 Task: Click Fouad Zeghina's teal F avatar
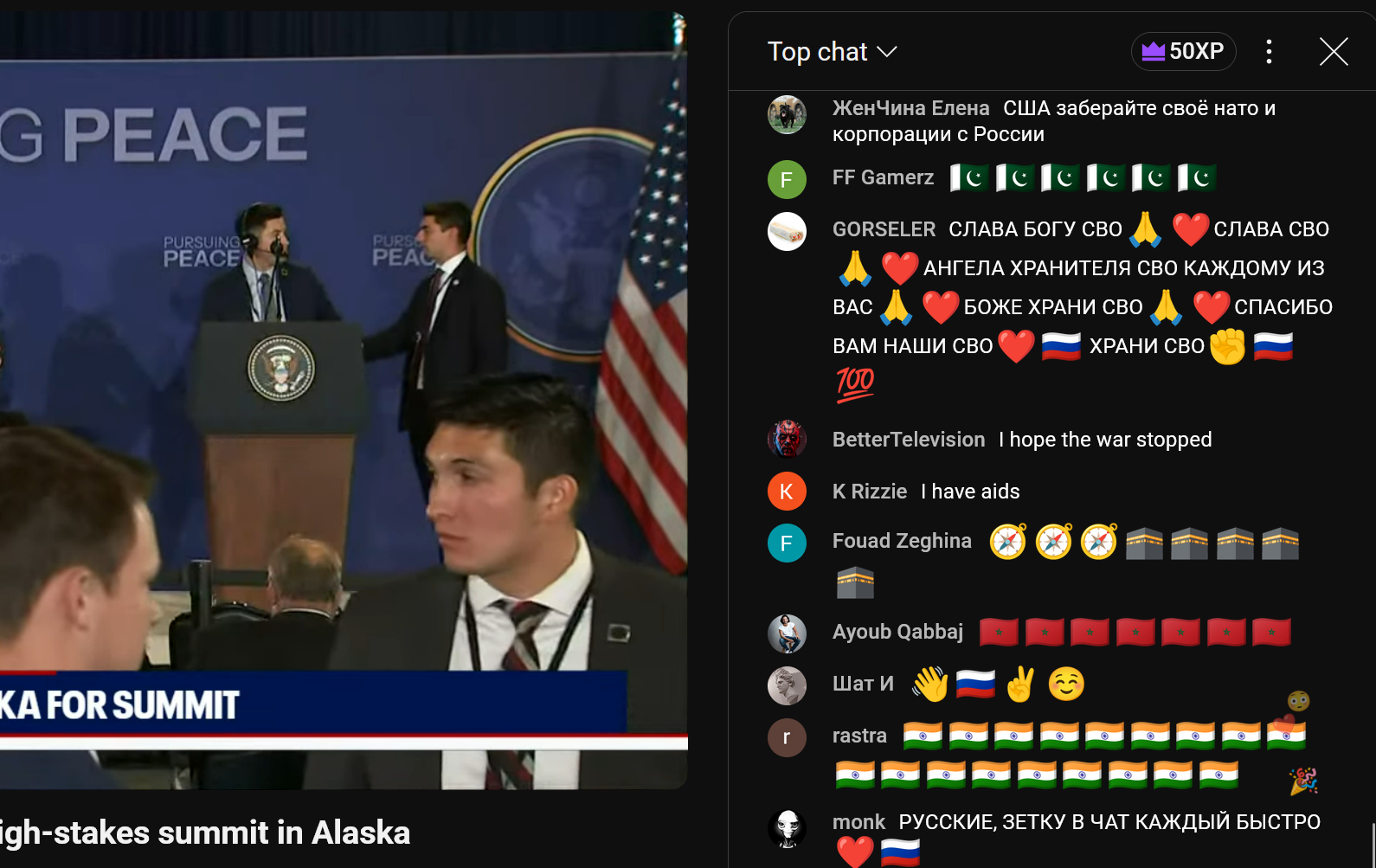point(787,543)
